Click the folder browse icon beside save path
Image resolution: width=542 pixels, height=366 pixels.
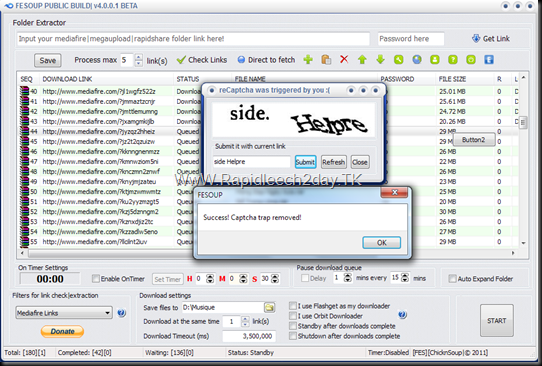pyautogui.click(x=270, y=307)
